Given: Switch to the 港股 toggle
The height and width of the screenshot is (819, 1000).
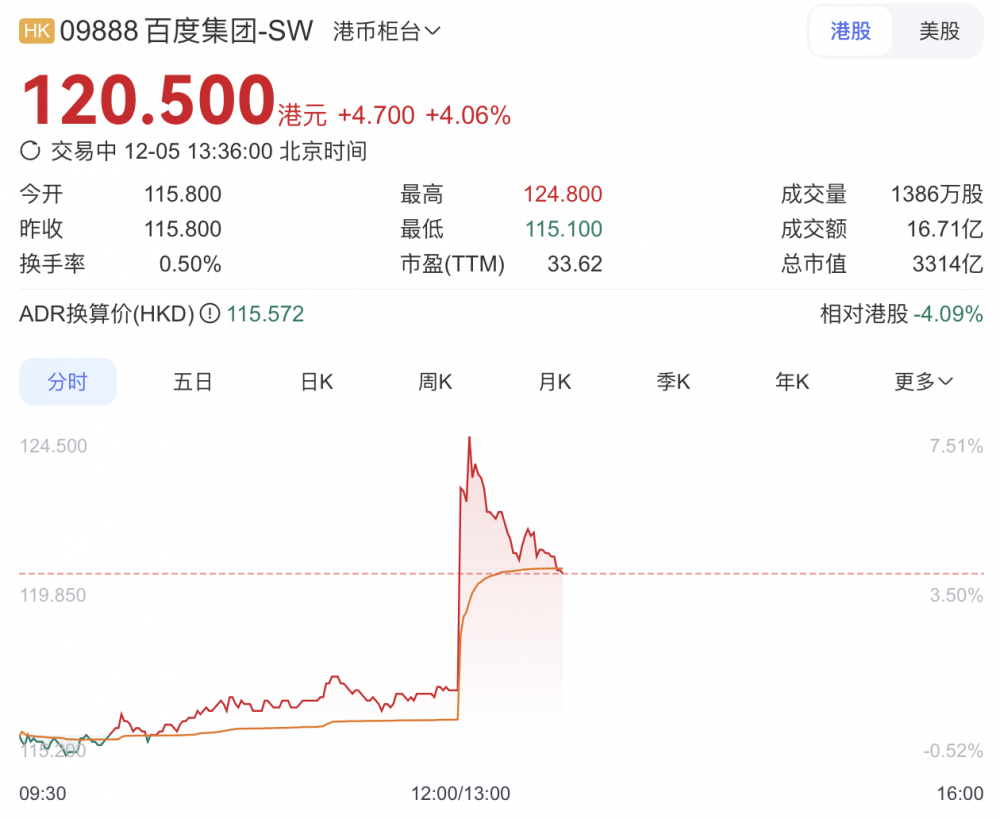Looking at the screenshot, I should click(x=851, y=31).
